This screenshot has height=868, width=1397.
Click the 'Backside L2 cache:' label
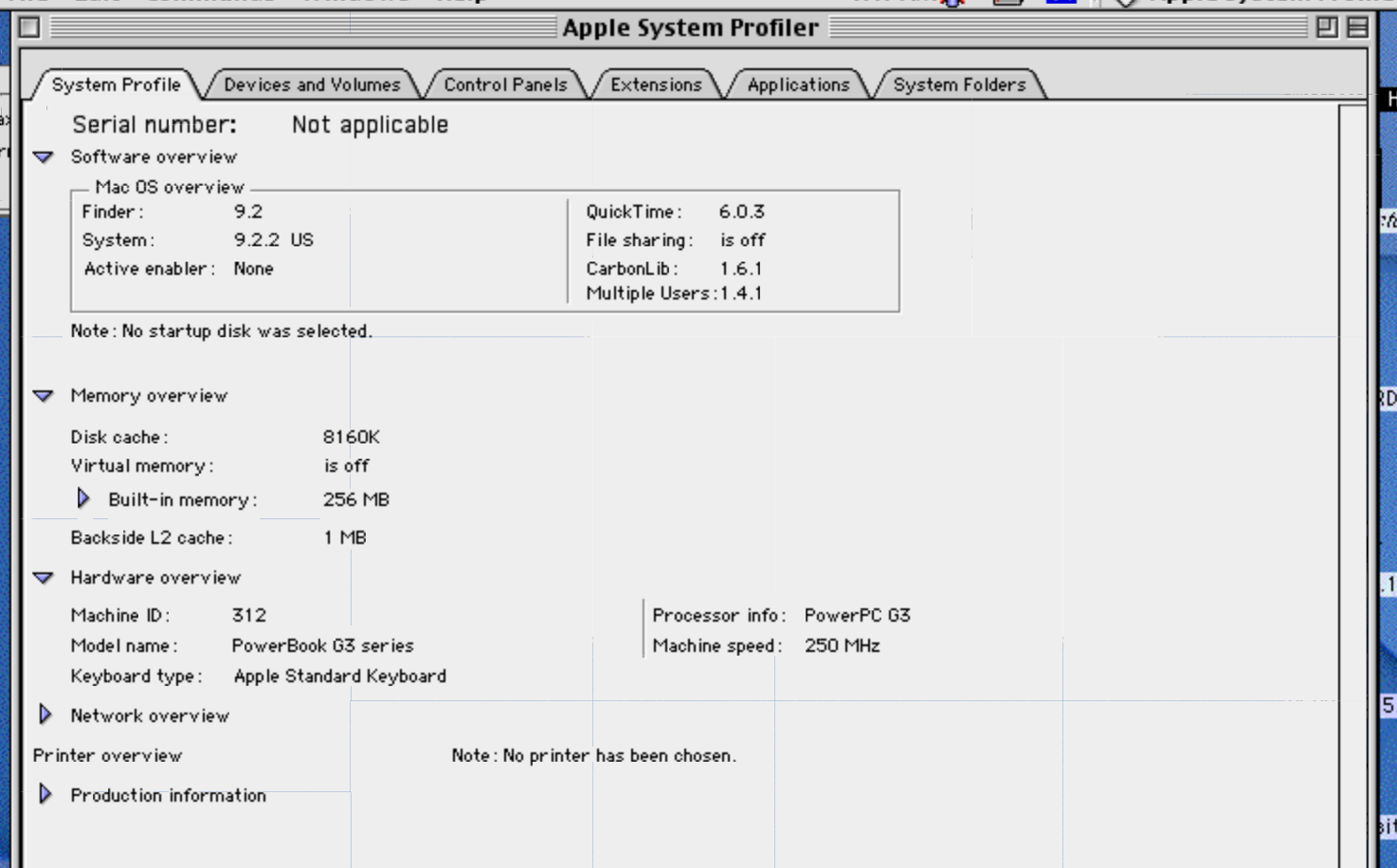click(152, 538)
